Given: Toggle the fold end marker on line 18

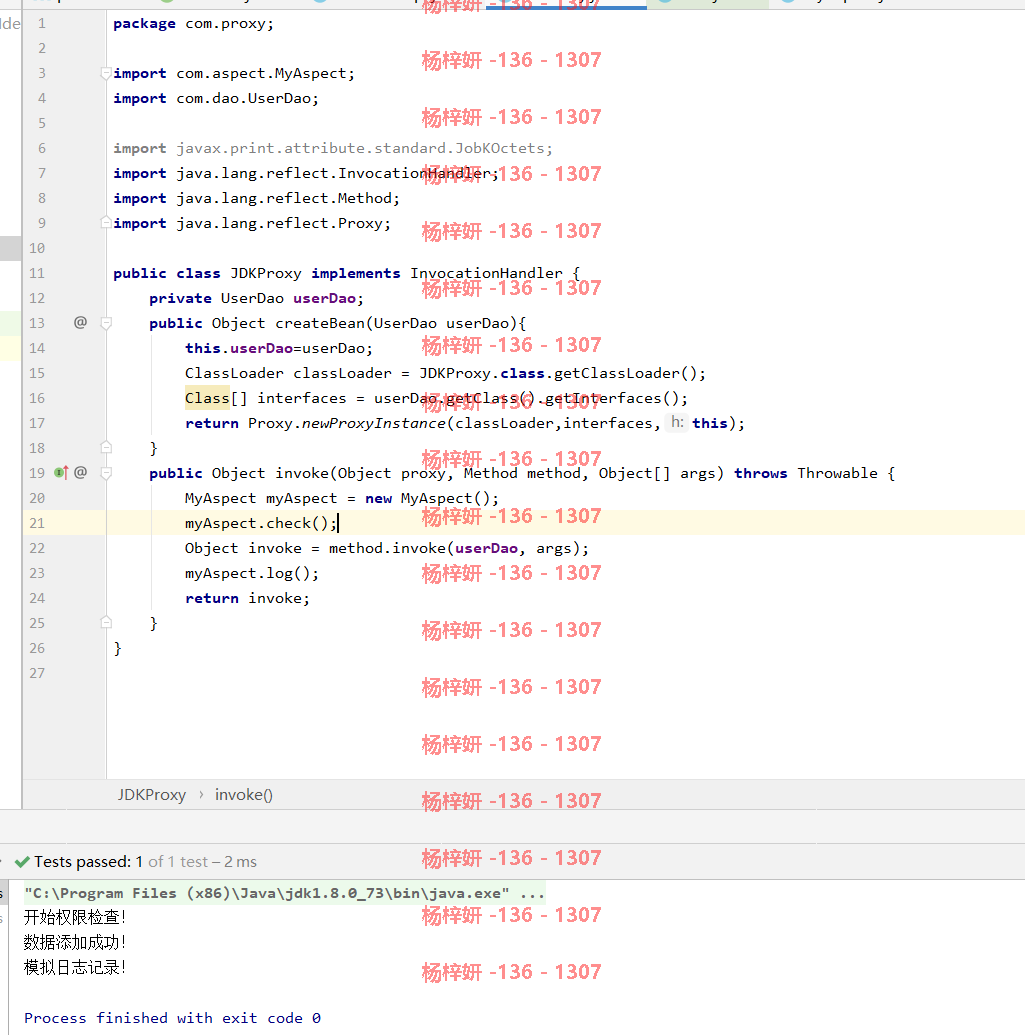Looking at the screenshot, I should (x=106, y=448).
